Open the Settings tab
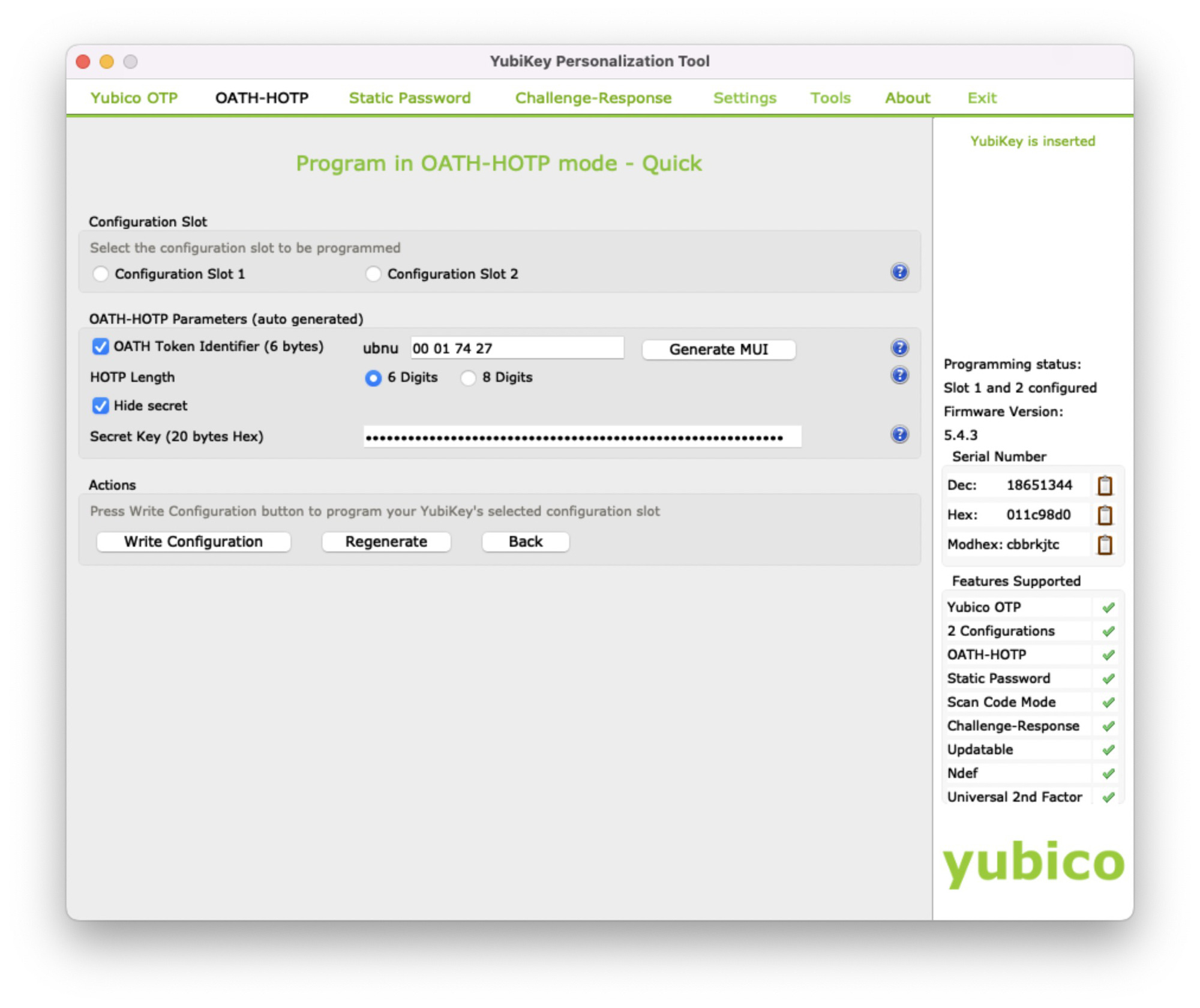Viewport: 1200px width, 1008px height. (745, 98)
